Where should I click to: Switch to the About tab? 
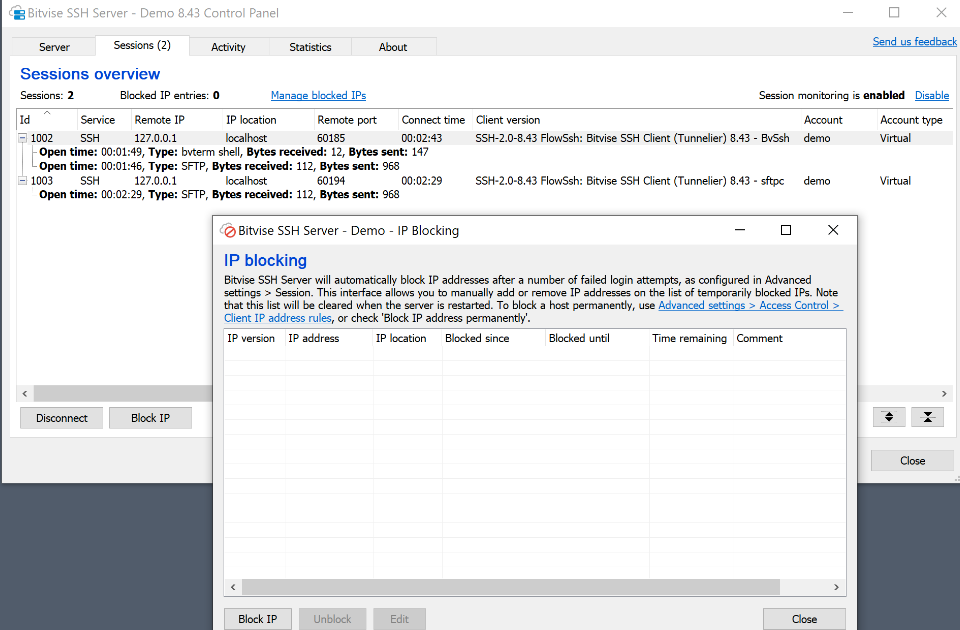coord(392,47)
